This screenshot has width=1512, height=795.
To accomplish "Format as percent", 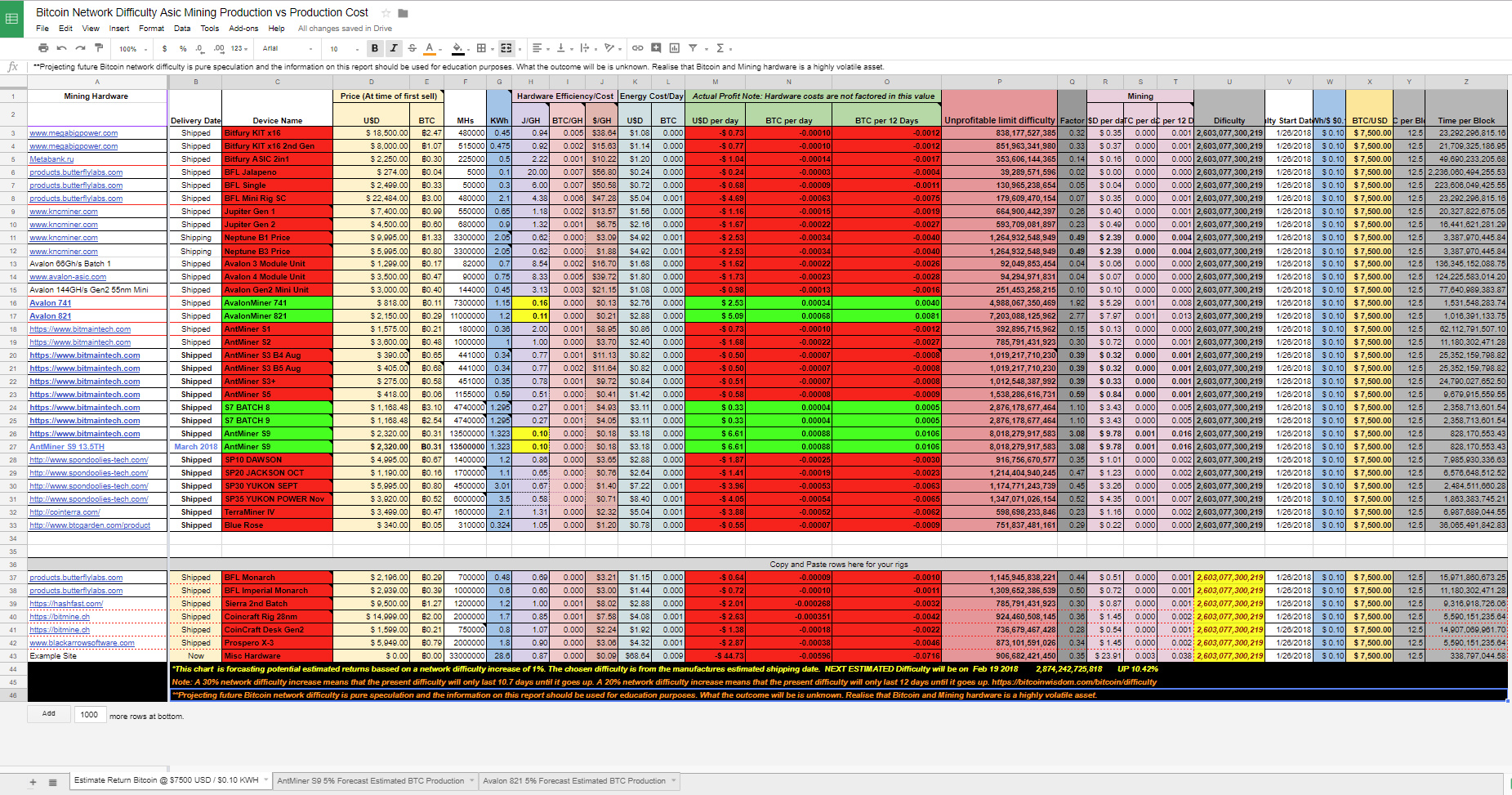I will tap(183, 49).
